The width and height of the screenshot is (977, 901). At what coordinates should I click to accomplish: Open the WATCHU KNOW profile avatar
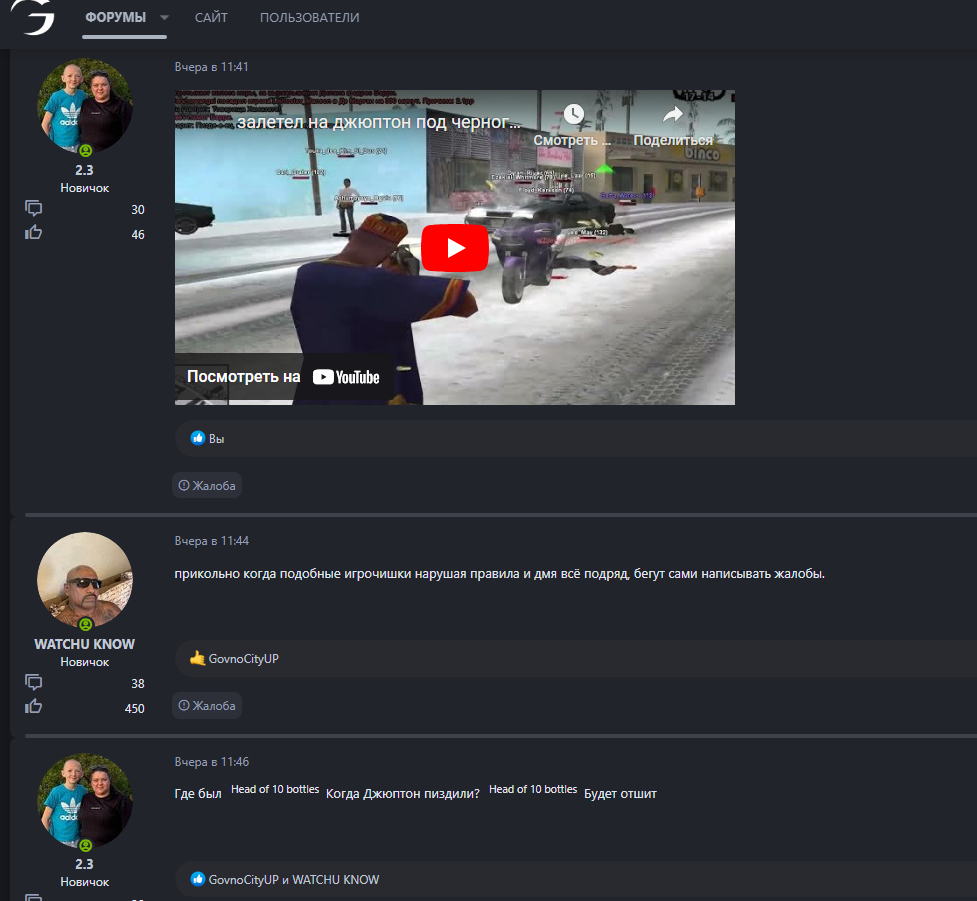pos(85,580)
